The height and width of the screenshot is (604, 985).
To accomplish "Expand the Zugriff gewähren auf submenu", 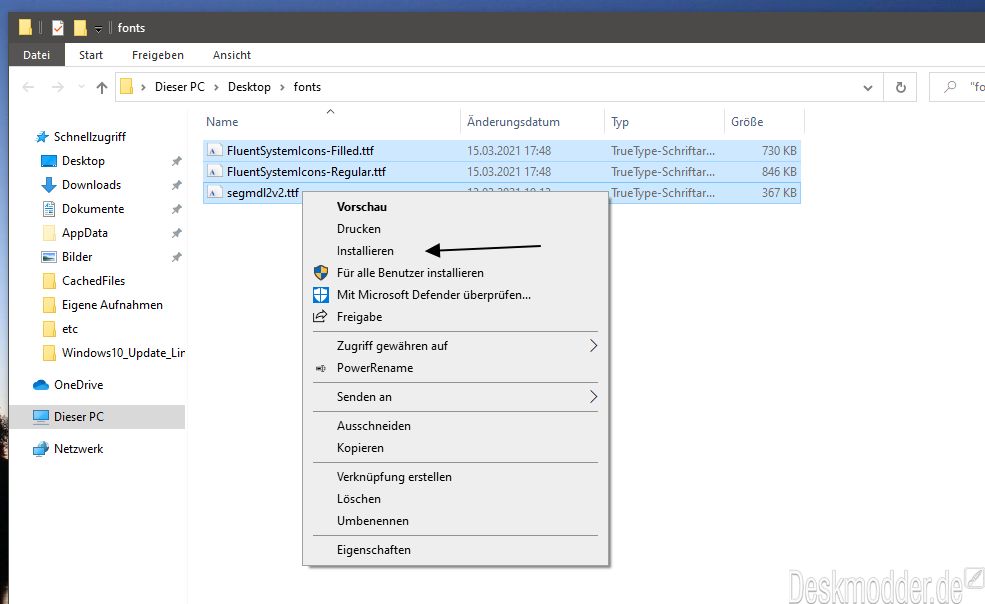I will (592, 346).
